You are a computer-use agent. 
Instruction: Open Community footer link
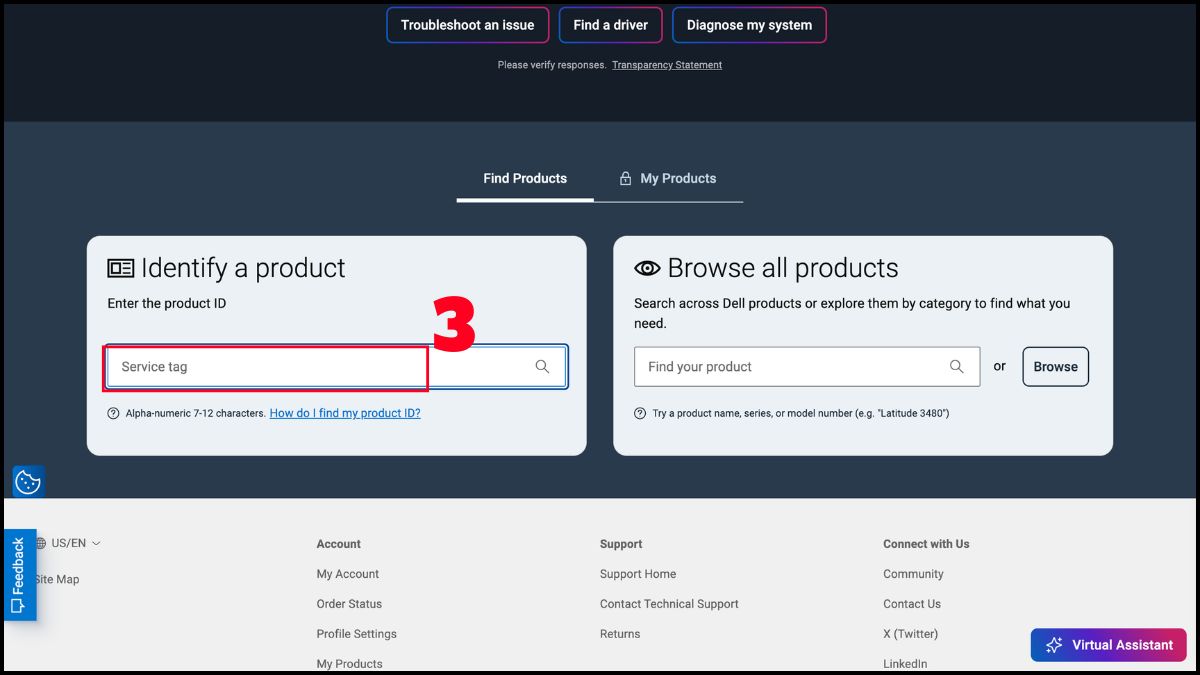point(913,574)
